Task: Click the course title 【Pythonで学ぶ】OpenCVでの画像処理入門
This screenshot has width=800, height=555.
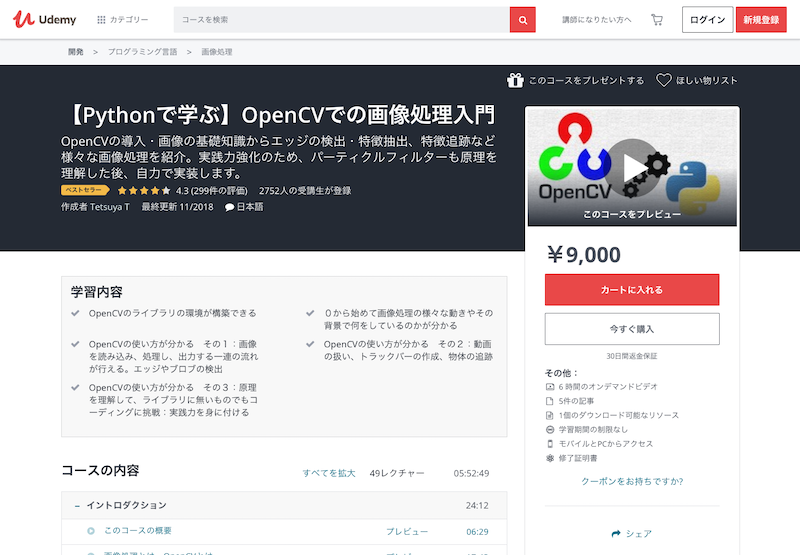Action: point(279,115)
